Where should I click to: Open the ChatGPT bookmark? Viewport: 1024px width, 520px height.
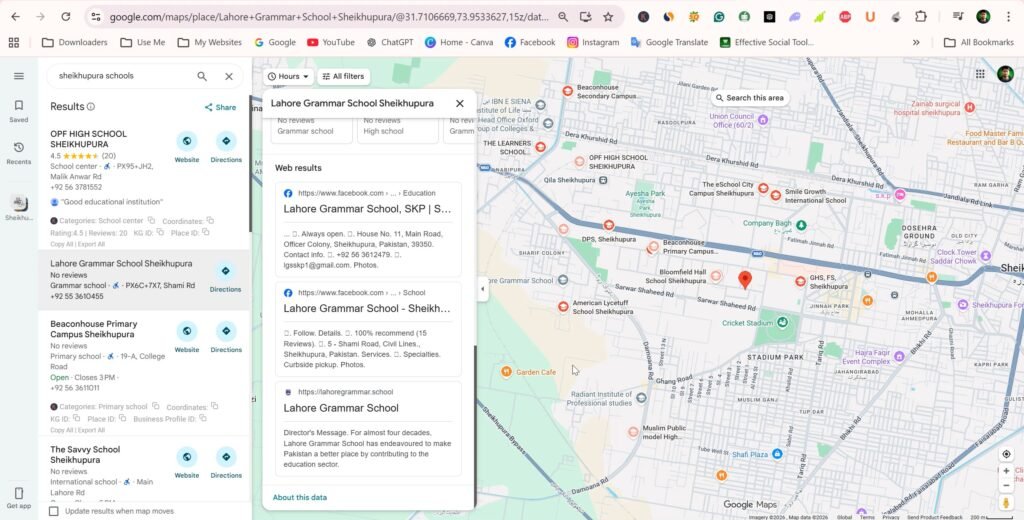[x=390, y=42]
